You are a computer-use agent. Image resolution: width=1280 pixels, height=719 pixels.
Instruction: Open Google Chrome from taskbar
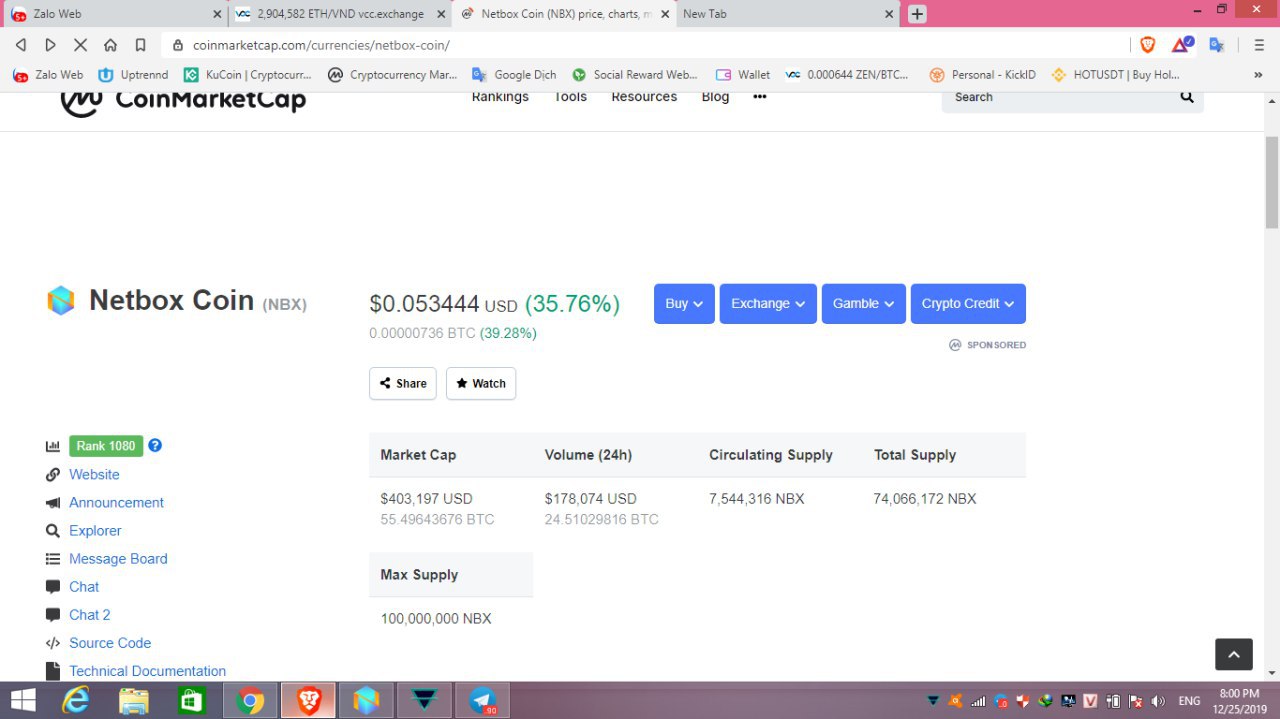(x=250, y=700)
